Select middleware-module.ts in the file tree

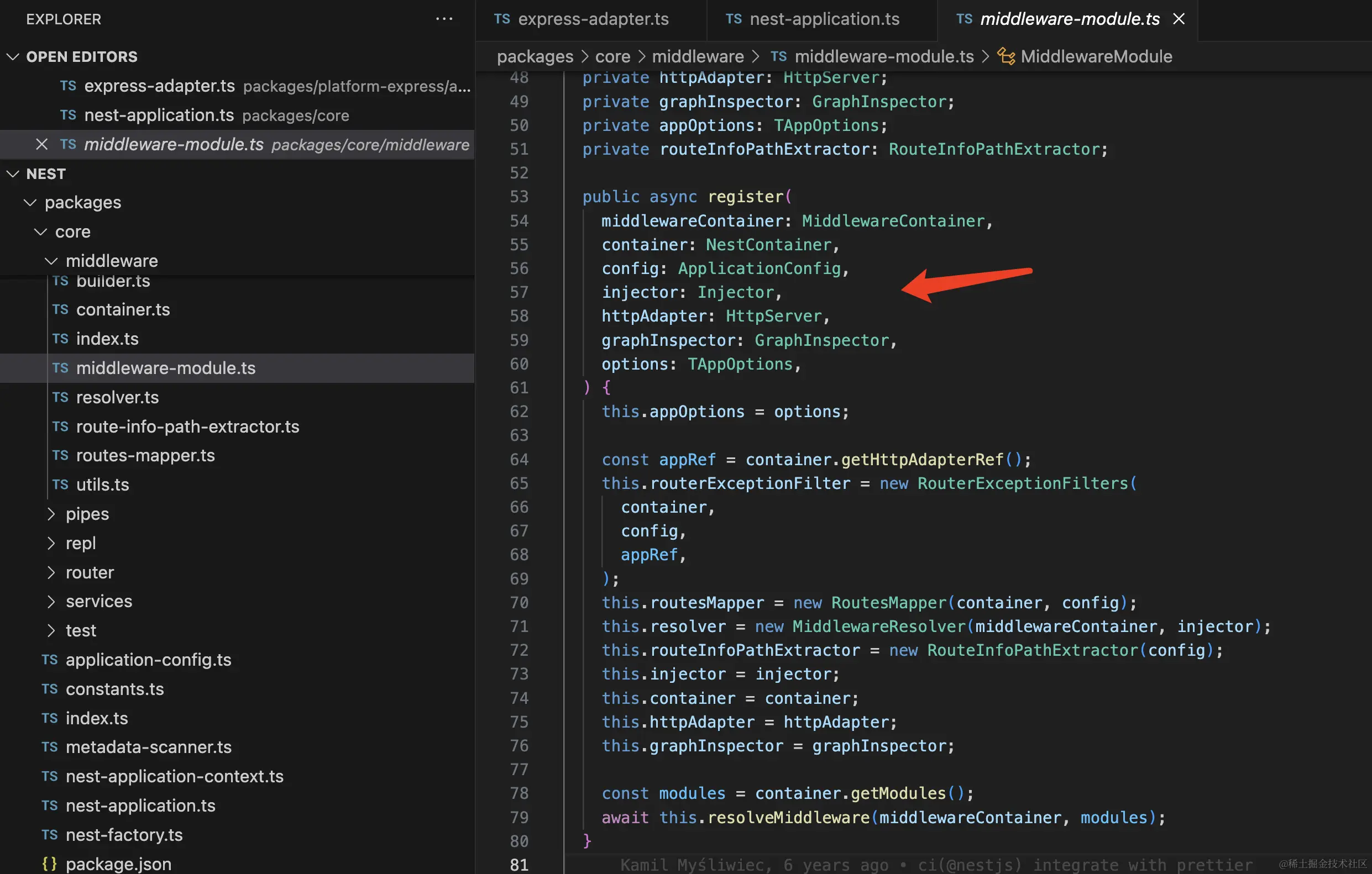237,368
